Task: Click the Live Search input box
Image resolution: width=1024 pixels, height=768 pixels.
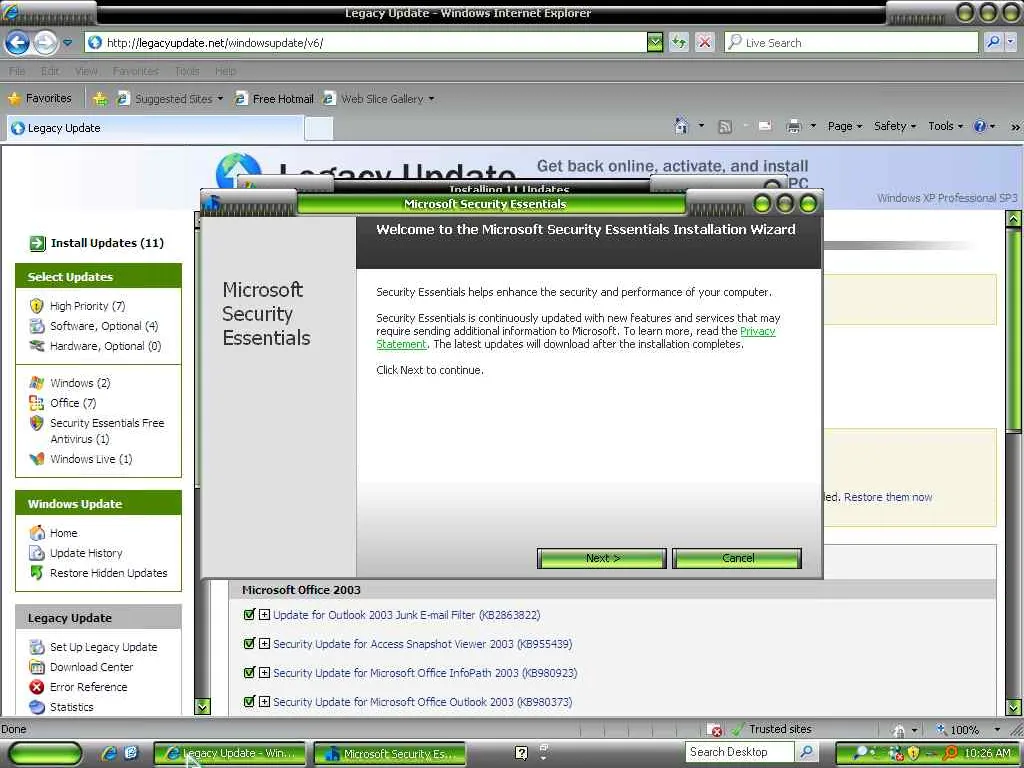Action: pyautogui.click(x=851, y=43)
